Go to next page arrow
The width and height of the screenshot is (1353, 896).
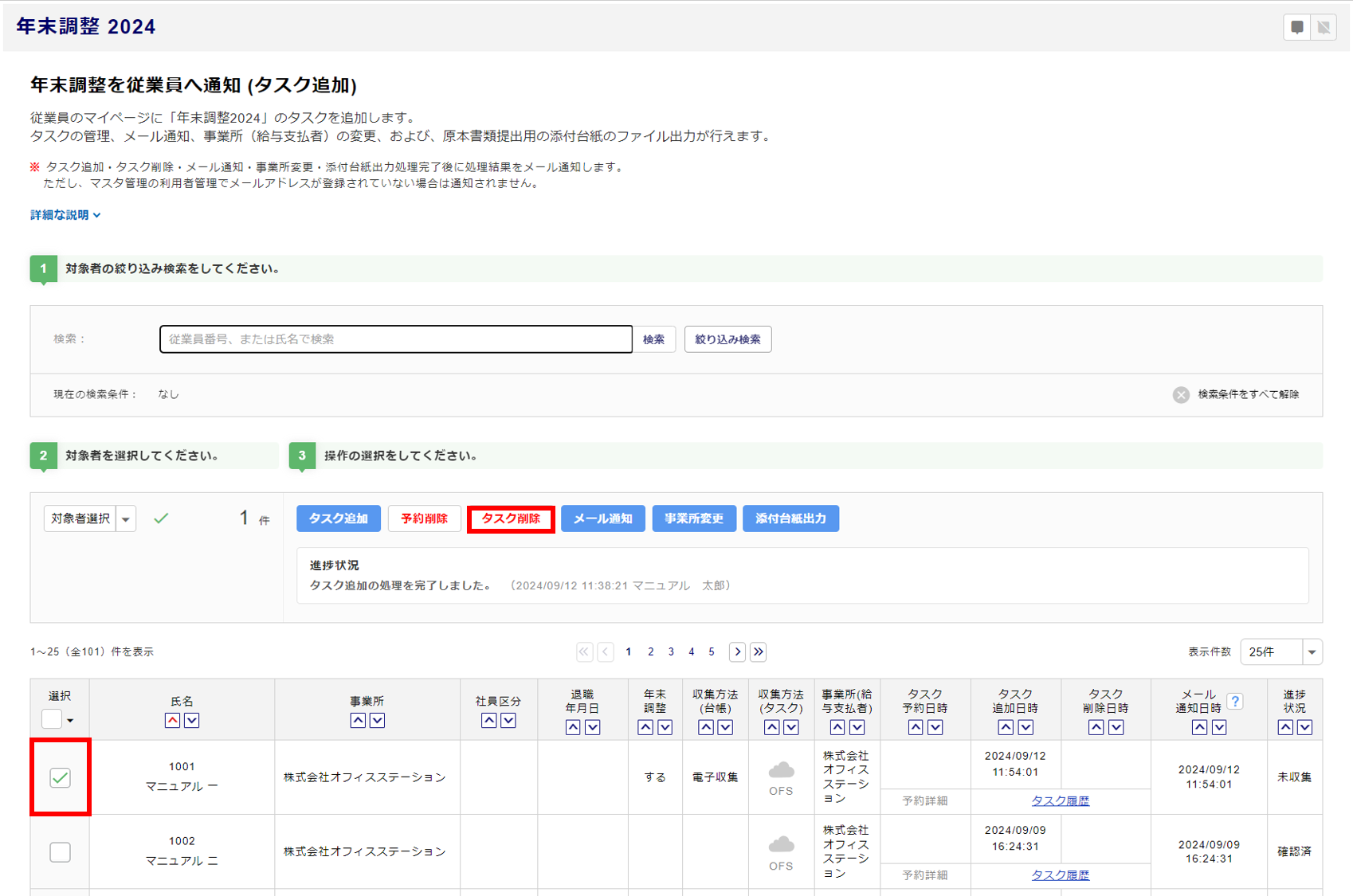[738, 652]
